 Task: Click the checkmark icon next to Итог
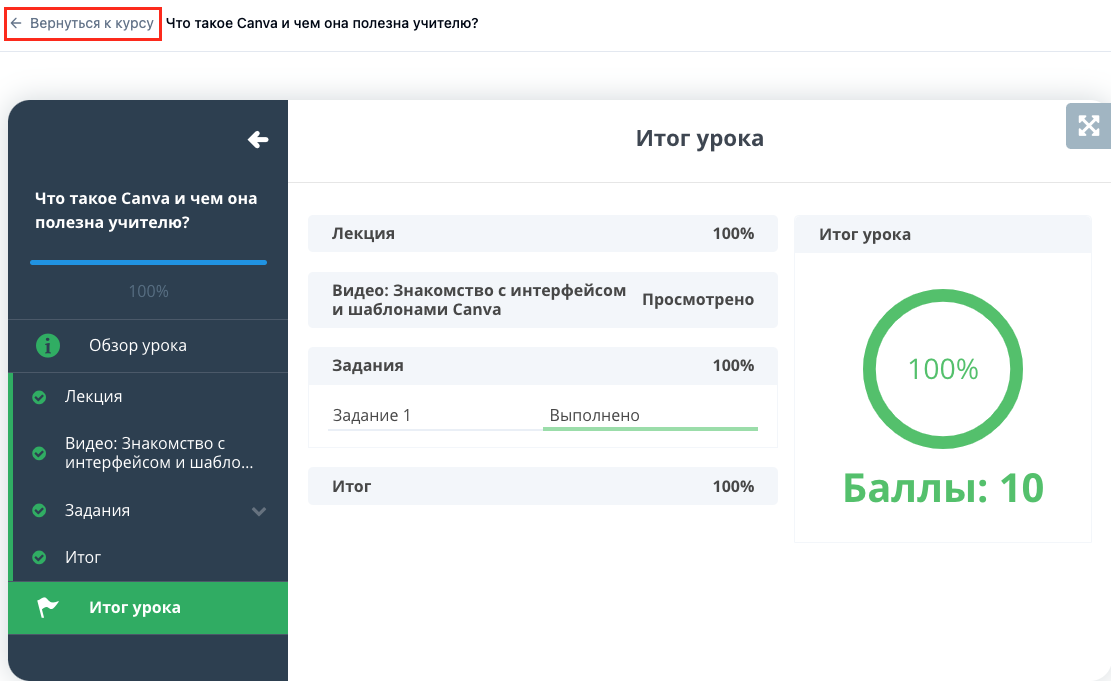[x=39, y=558]
